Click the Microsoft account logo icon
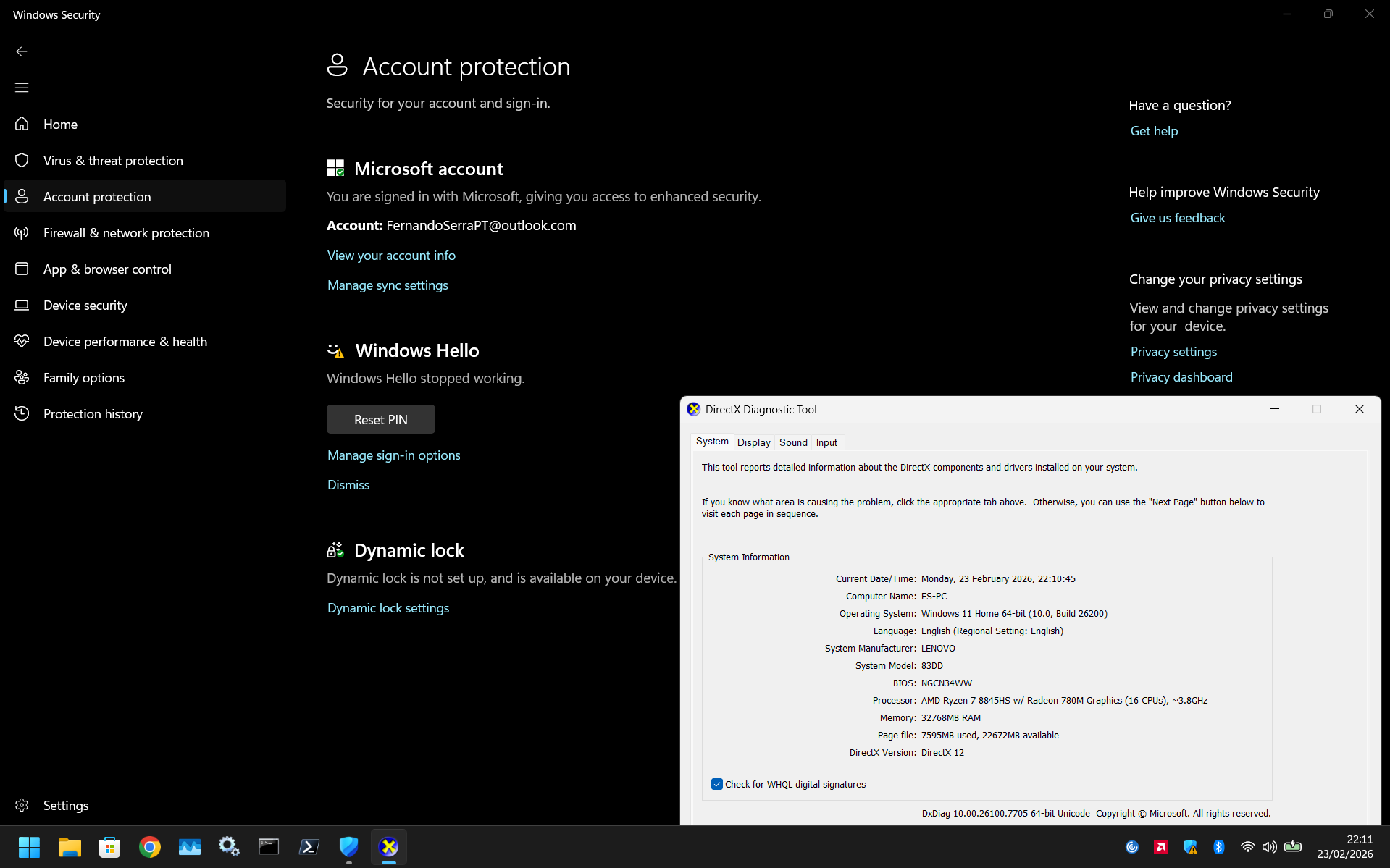 coord(335,168)
